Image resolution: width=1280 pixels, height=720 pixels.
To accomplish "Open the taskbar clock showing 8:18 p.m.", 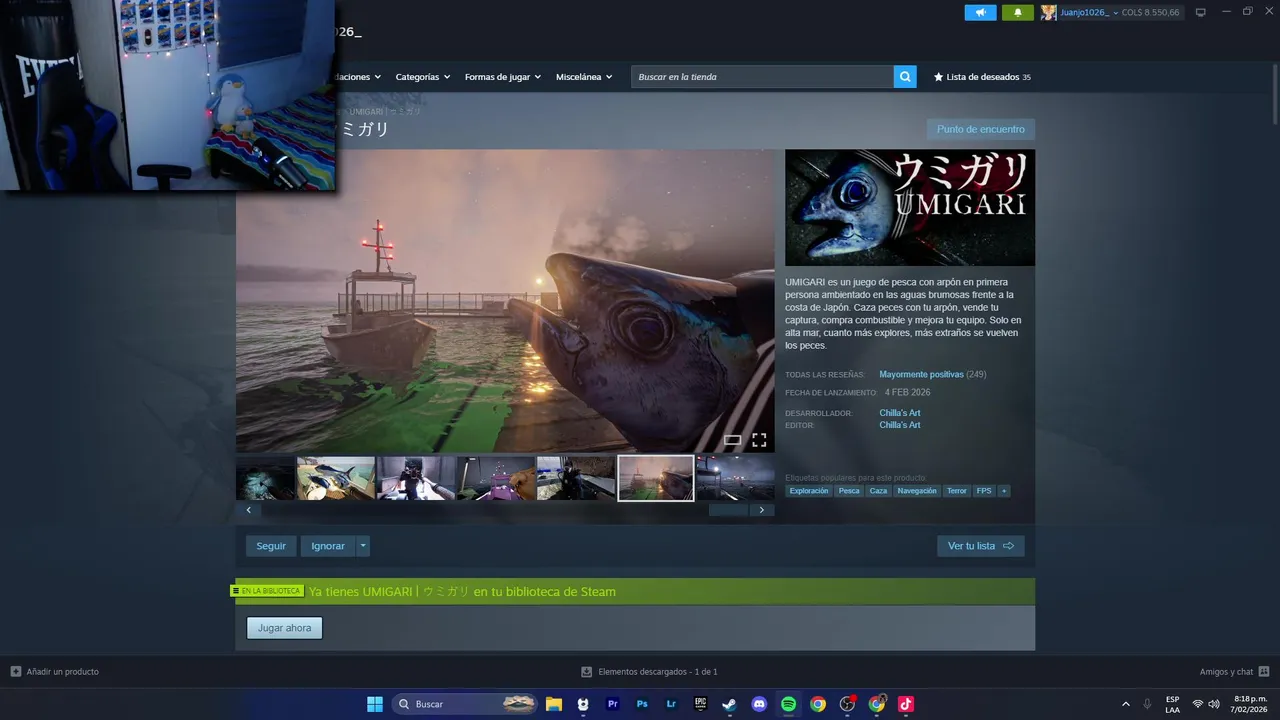I will pos(1250,704).
